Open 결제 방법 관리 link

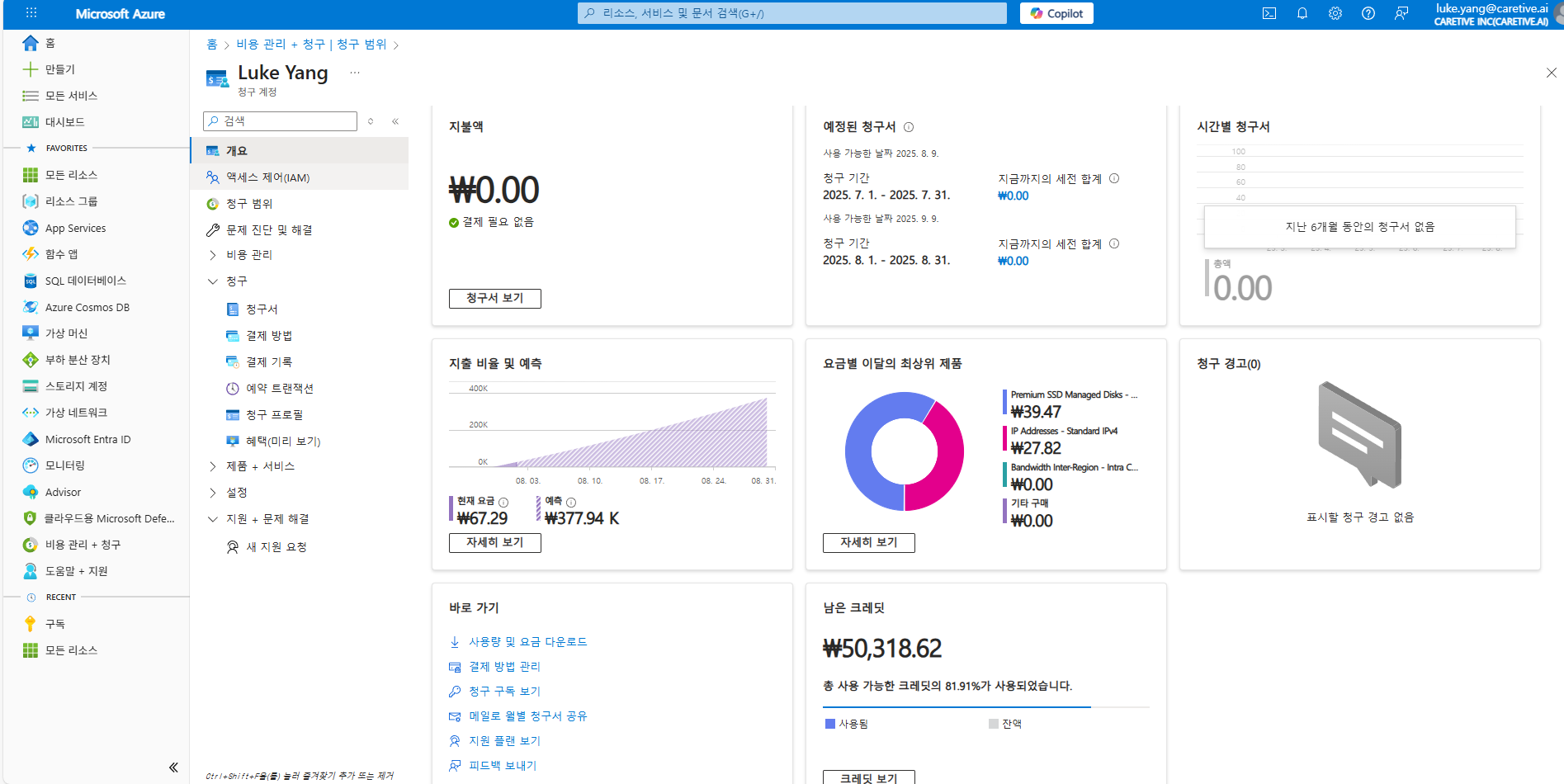point(504,667)
